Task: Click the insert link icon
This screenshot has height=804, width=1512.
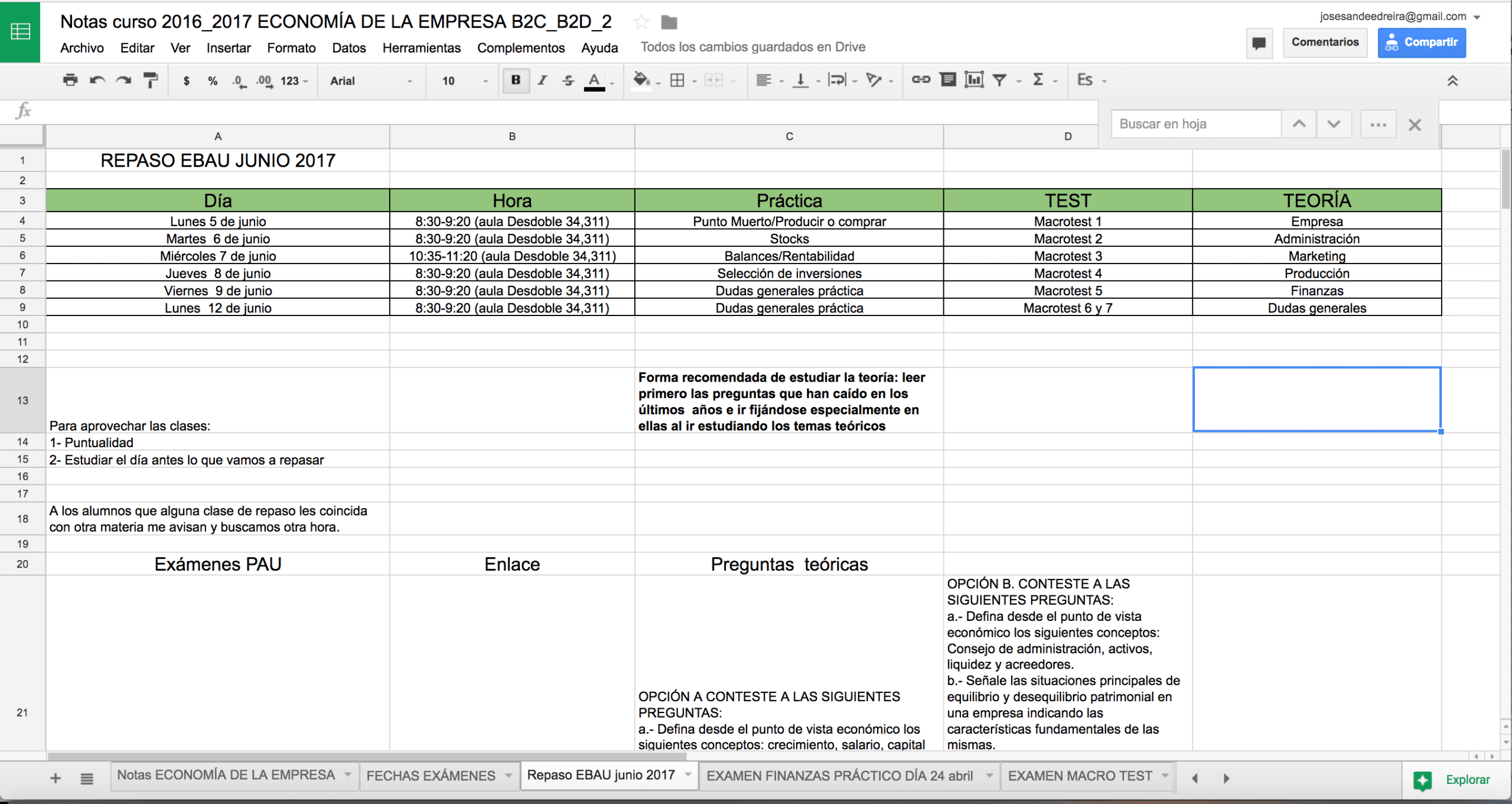Action: click(x=920, y=80)
